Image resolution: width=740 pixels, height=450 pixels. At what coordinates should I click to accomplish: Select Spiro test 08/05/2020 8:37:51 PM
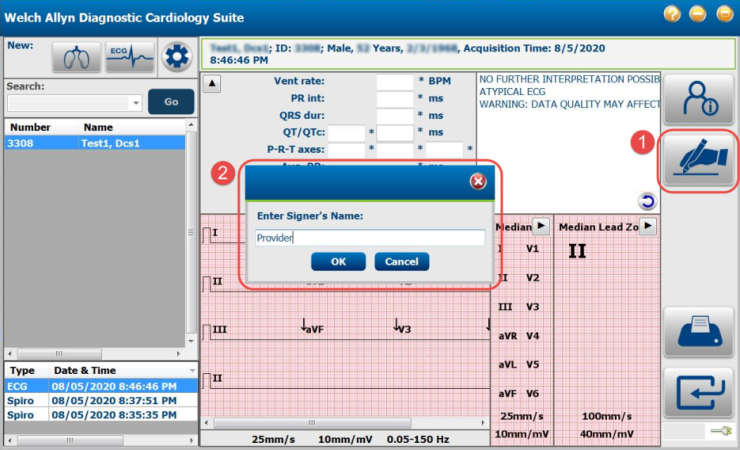[x=101, y=400]
